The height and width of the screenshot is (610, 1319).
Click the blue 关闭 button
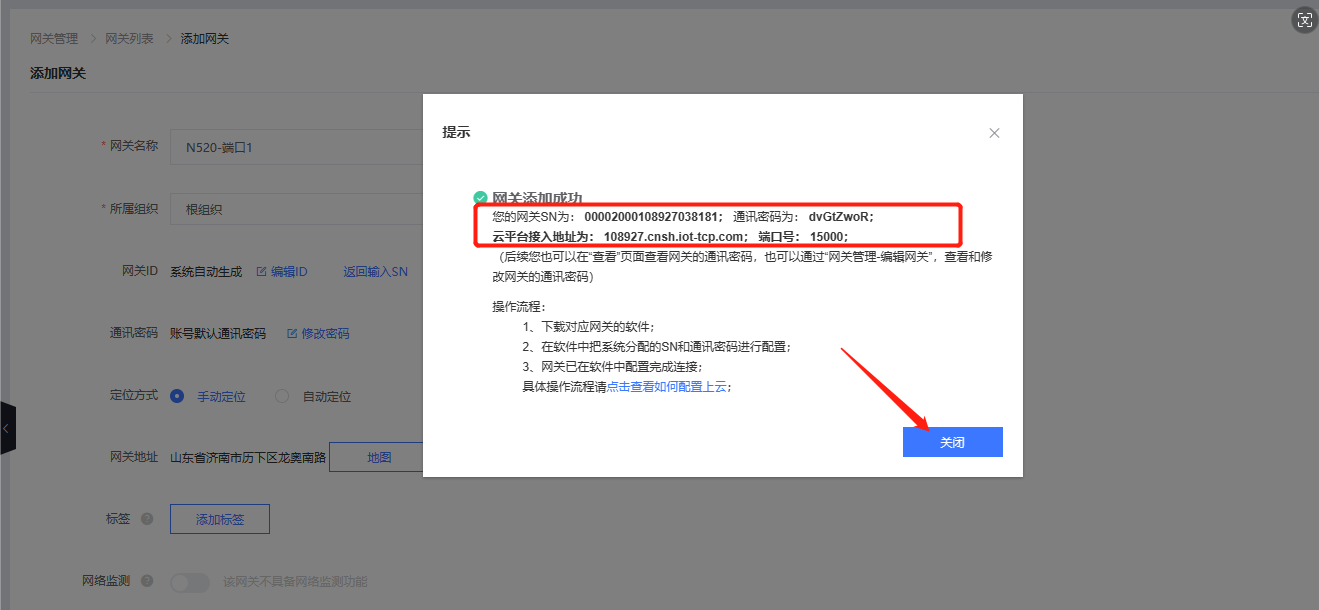pyautogui.click(x=952, y=442)
